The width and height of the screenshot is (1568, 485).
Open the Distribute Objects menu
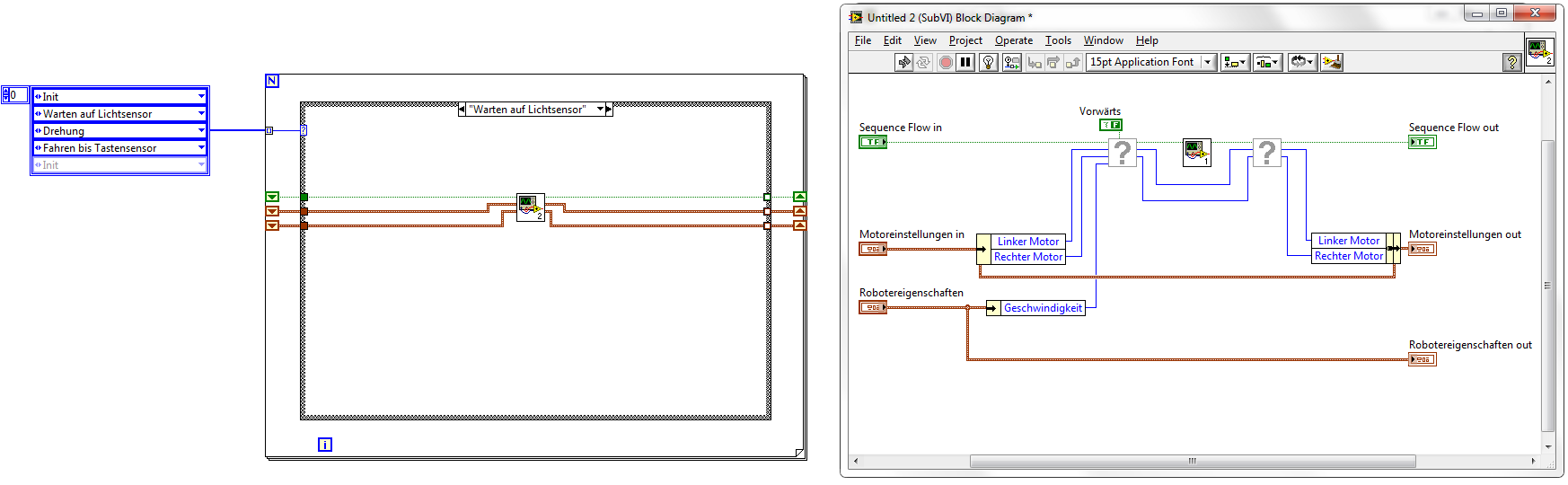pyautogui.click(x=1267, y=62)
